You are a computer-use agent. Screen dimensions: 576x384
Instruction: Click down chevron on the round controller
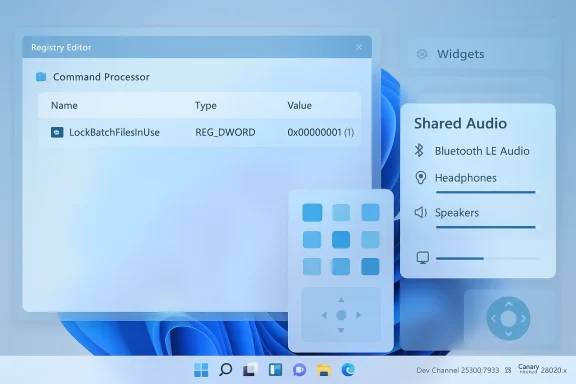point(508,333)
